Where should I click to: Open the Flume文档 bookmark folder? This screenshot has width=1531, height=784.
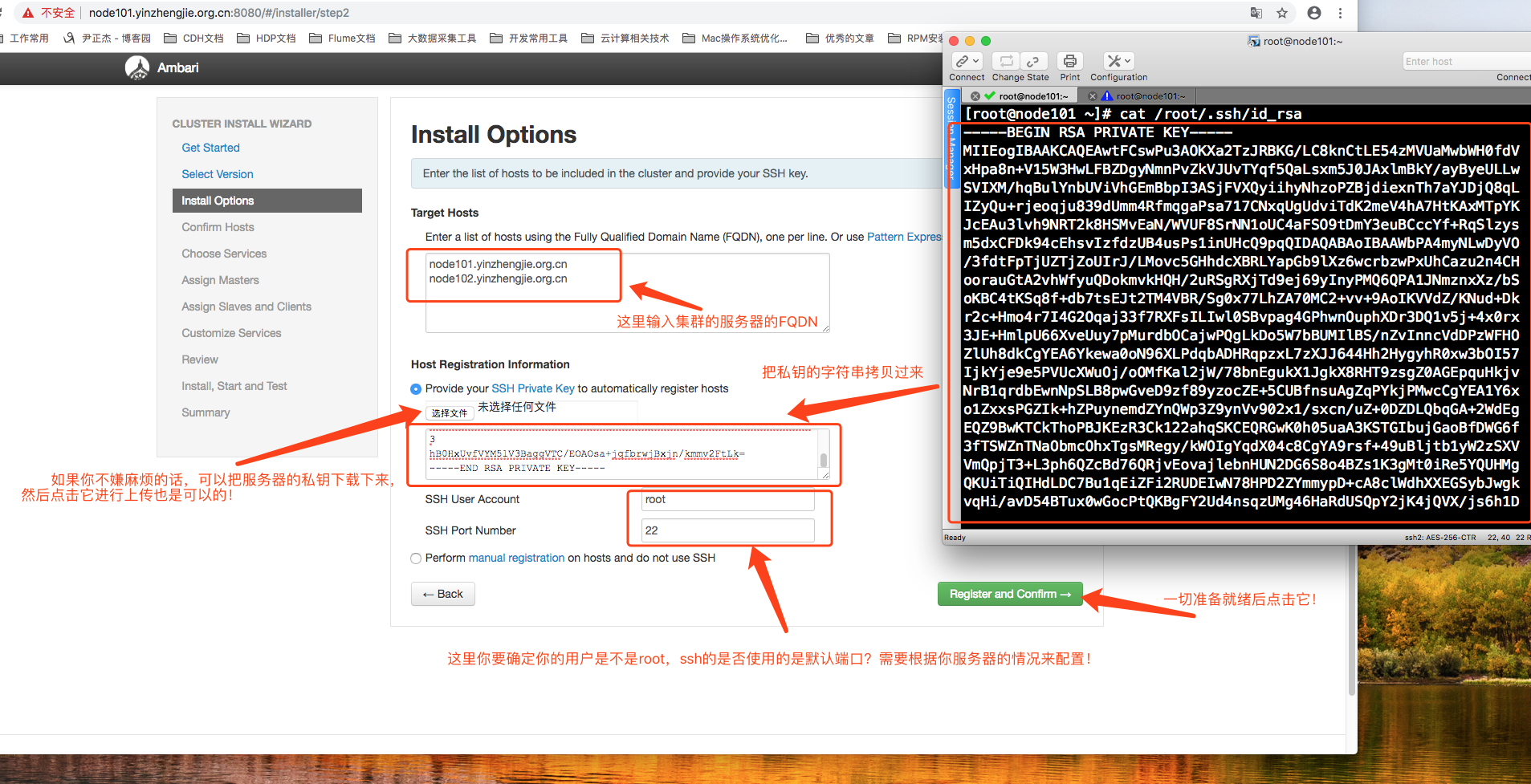(342, 38)
